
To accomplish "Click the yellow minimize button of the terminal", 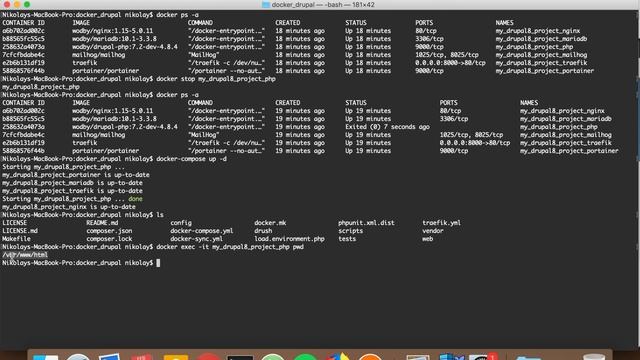I will point(17,4).
